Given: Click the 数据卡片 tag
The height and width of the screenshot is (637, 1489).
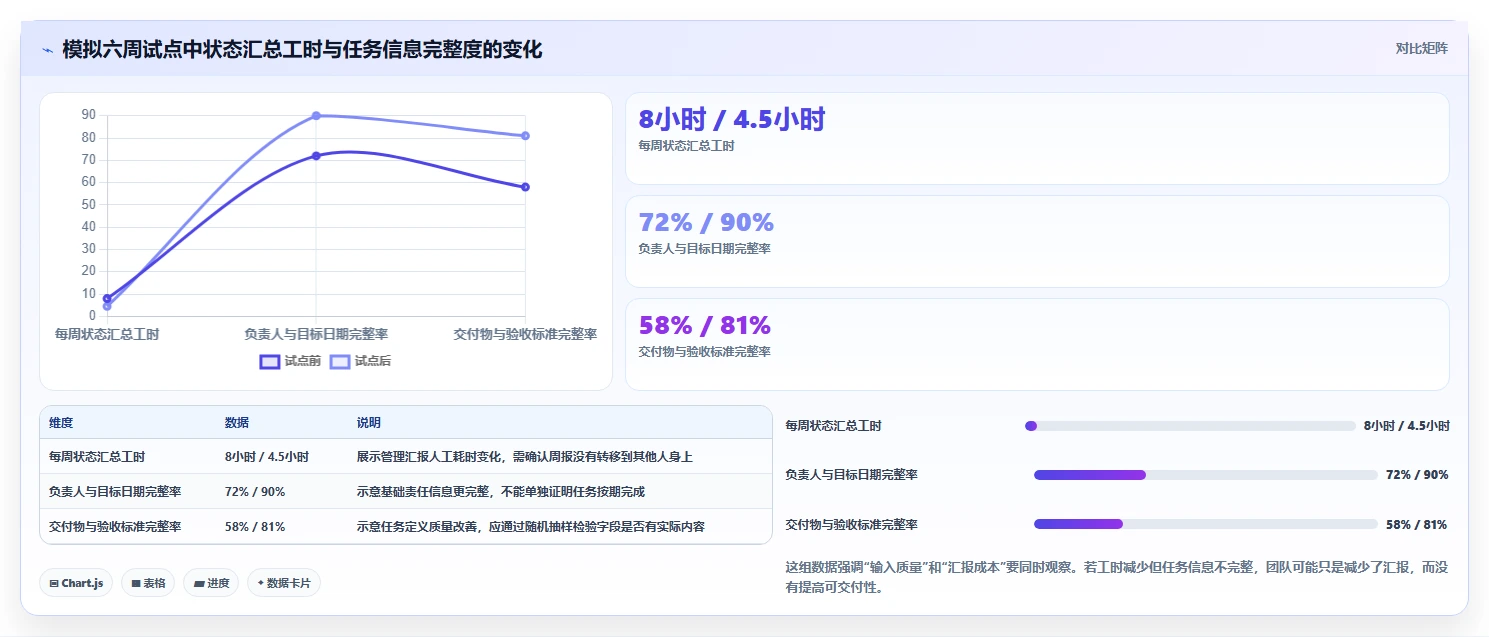Looking at the screenshot, I should (x=284, y=583).
